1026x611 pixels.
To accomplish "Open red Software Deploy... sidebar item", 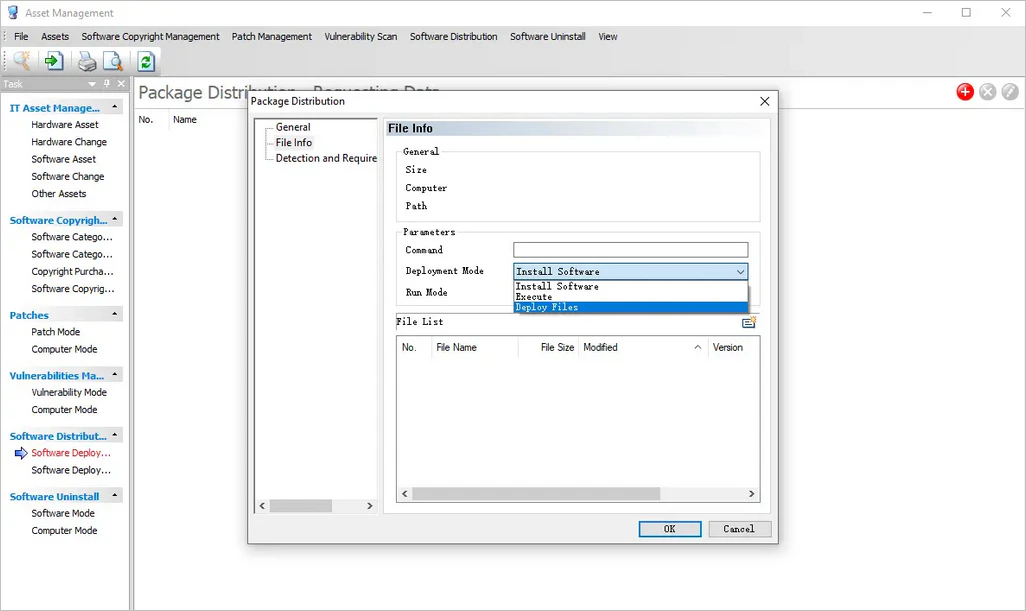I will point(71,453).
